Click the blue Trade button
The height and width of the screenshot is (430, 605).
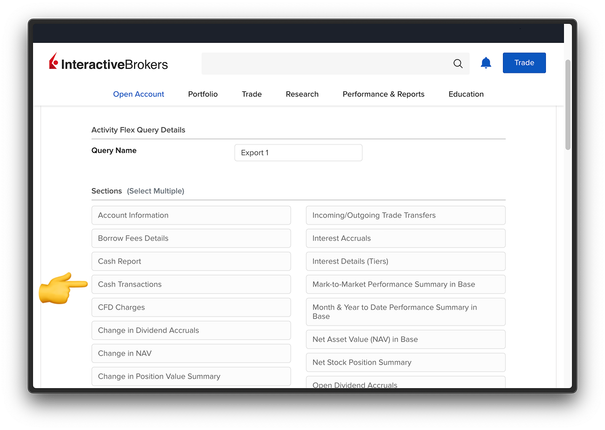click(x=524, y=63)
